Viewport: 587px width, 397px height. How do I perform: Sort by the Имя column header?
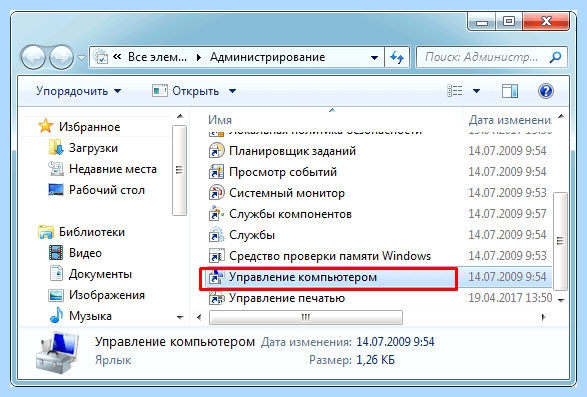point(220,120)
